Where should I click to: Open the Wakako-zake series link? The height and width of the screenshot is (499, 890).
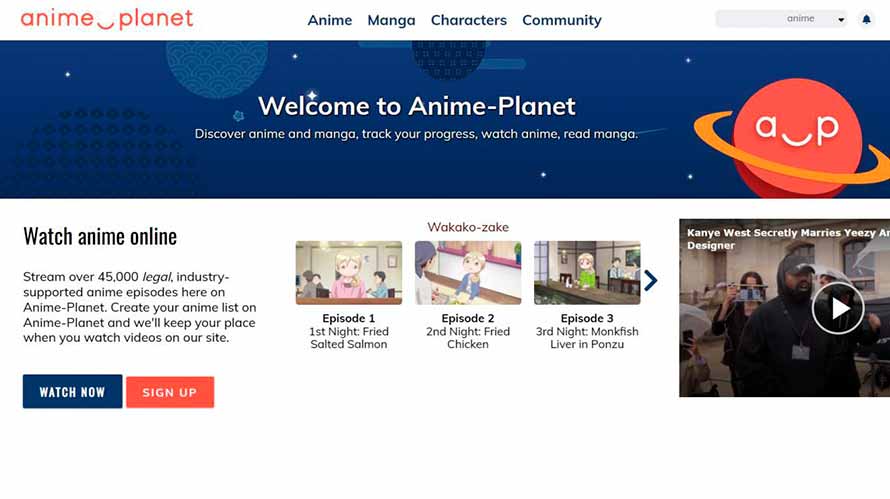pos(468,227)
